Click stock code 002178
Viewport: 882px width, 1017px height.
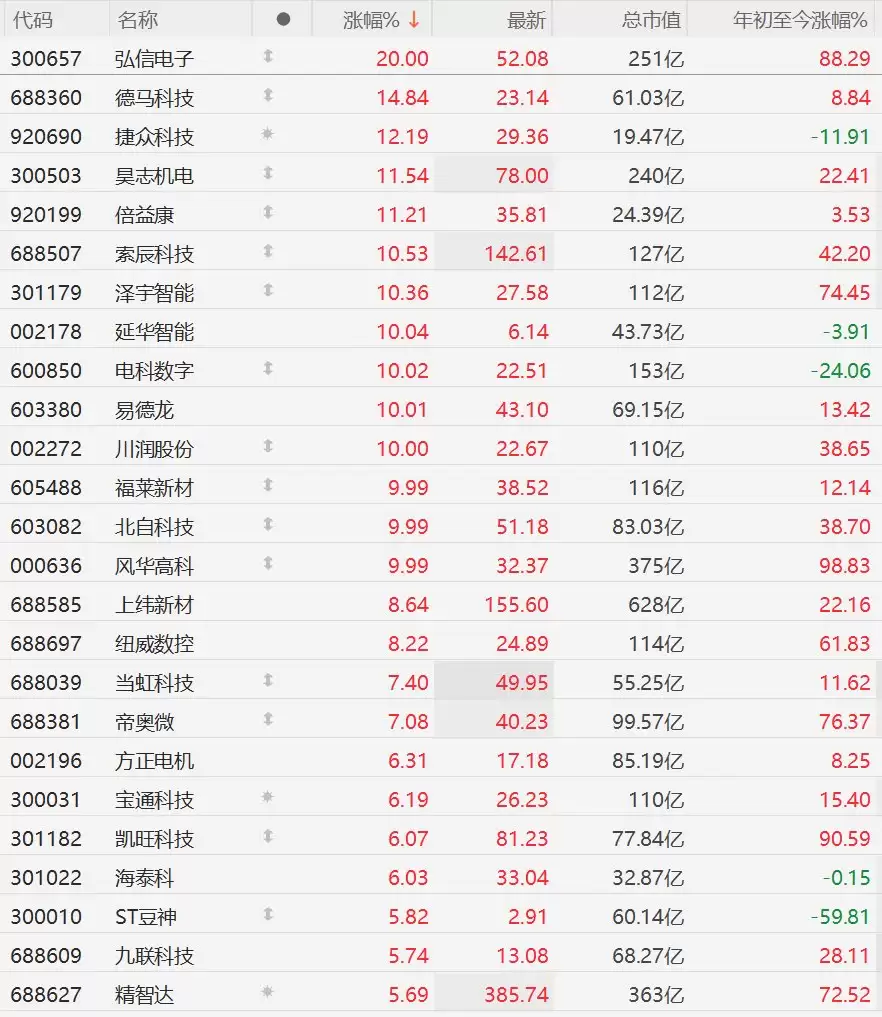tap(46, 332)
